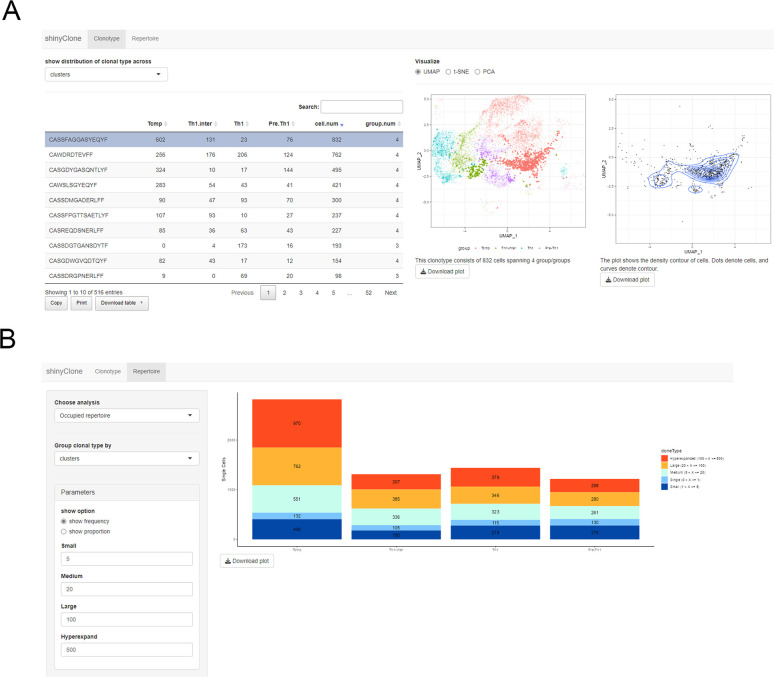Open Group clonal type by clusters dropdown
The image size is (774, 677).
pyautogui.click(x=127, y=459)
